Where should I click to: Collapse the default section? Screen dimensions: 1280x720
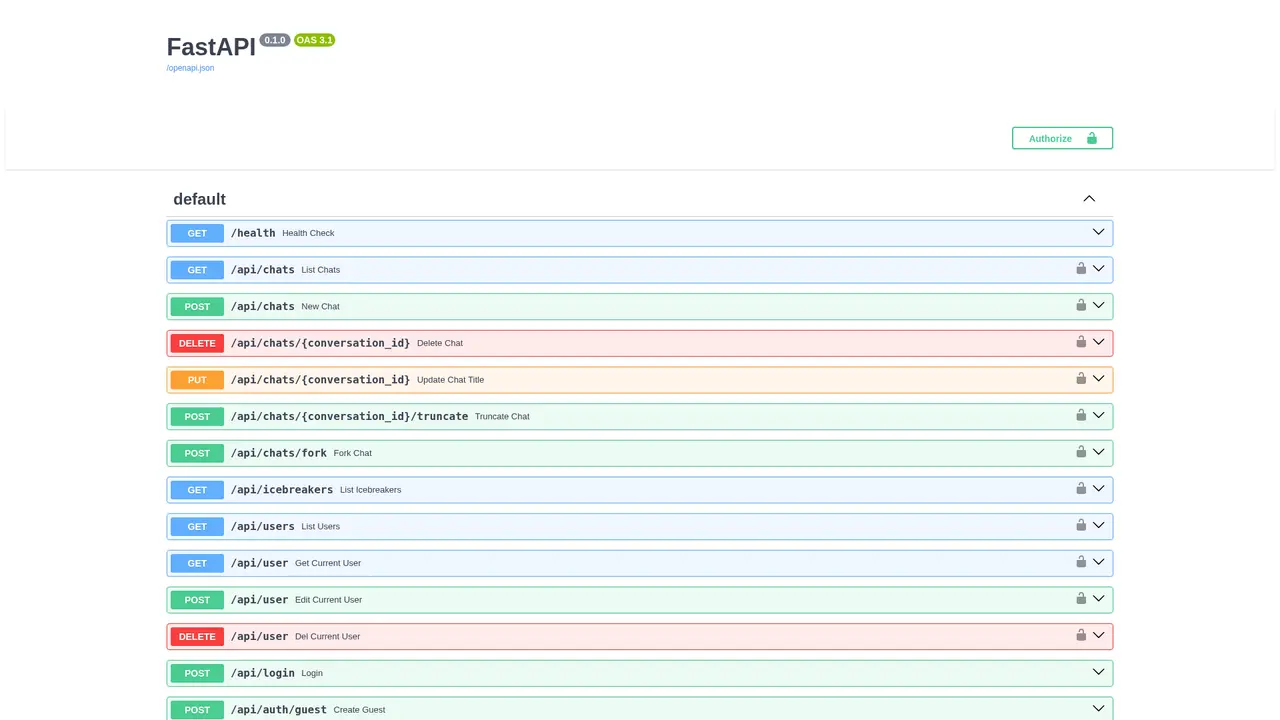click(x=1089, y=199)
